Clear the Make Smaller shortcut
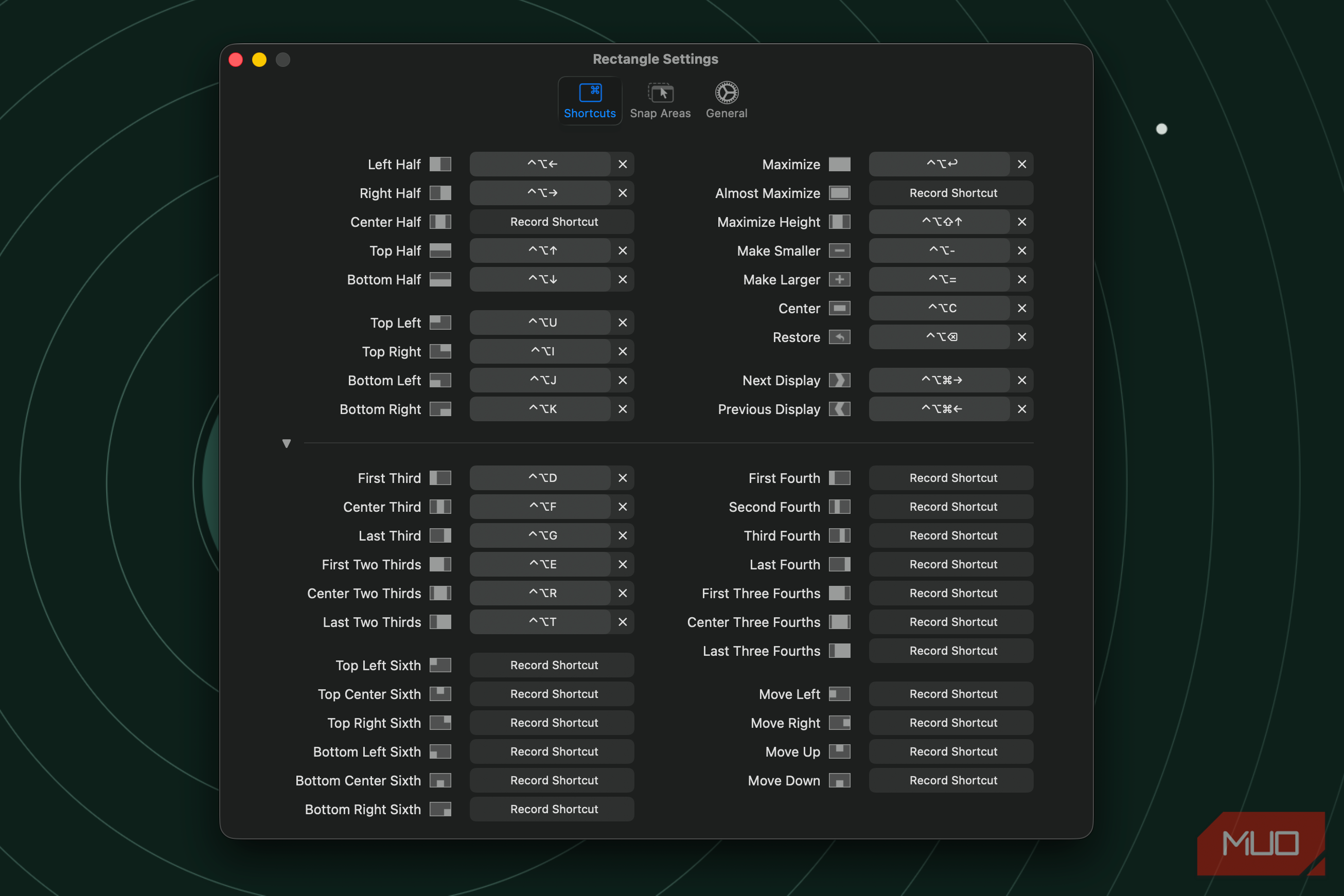1344x896 pixels. tap(1021, 251)
